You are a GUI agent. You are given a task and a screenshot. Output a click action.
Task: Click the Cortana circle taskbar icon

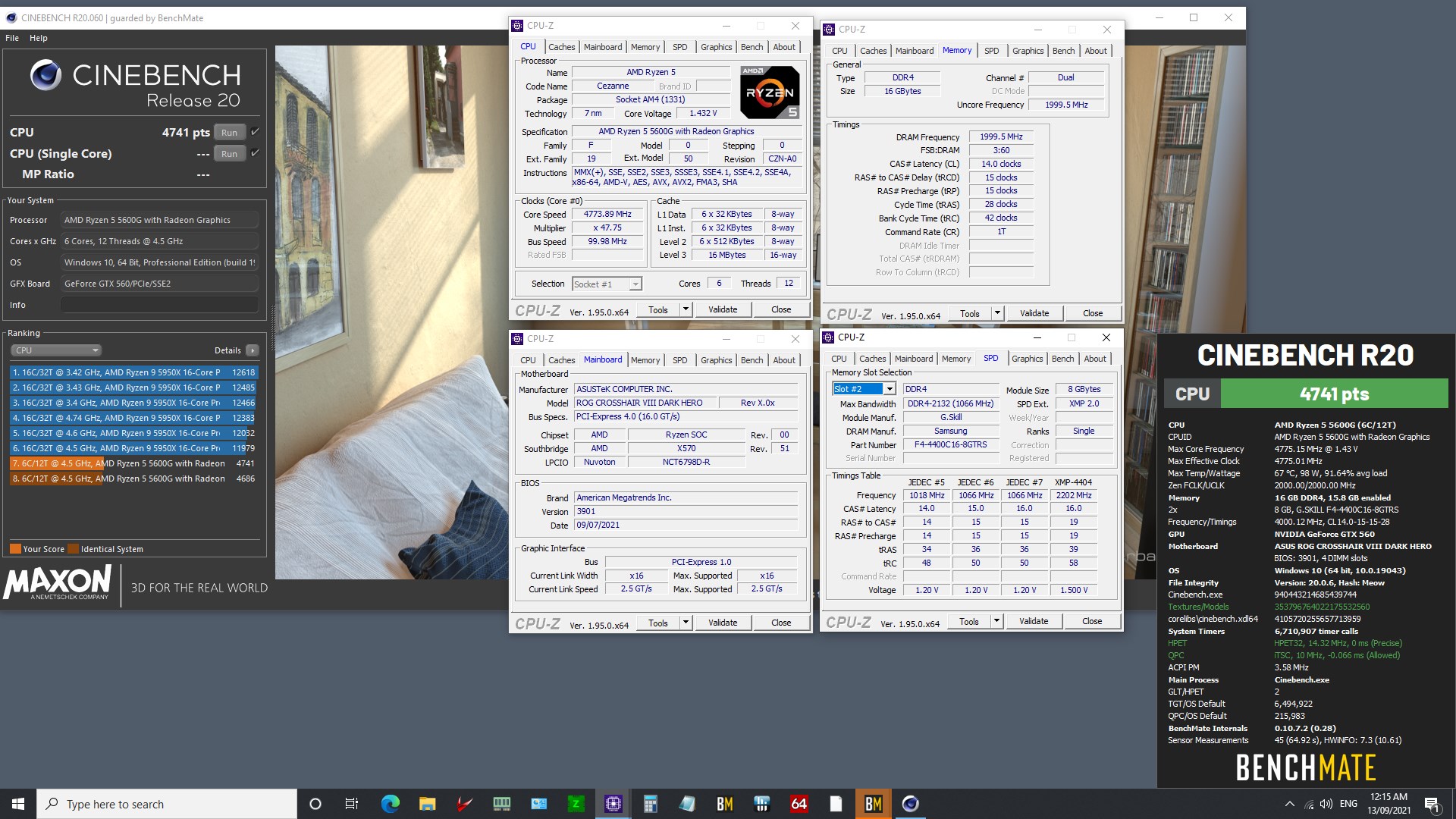pos(315,804)
